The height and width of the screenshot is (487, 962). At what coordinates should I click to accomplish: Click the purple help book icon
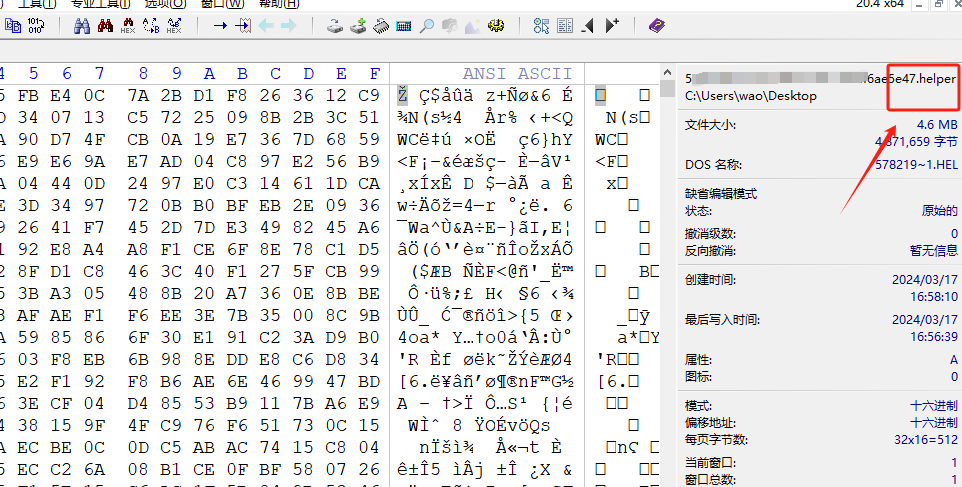[x=656, y=26]
